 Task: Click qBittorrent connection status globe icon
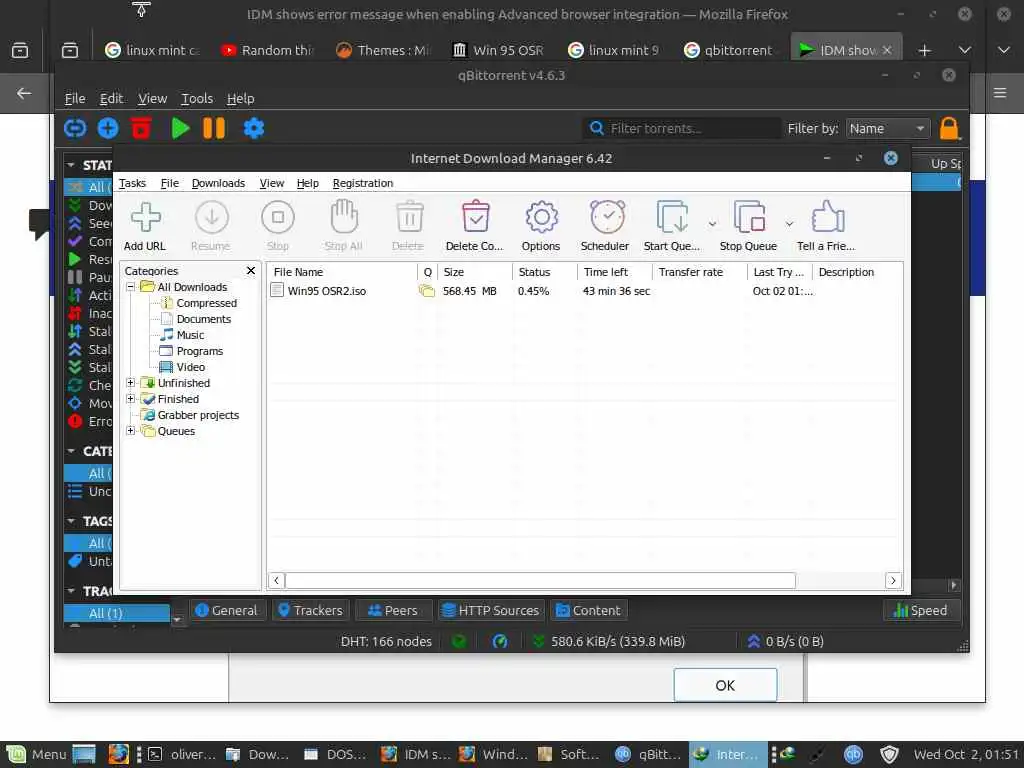pyautogui.click(x=458, y=641)
